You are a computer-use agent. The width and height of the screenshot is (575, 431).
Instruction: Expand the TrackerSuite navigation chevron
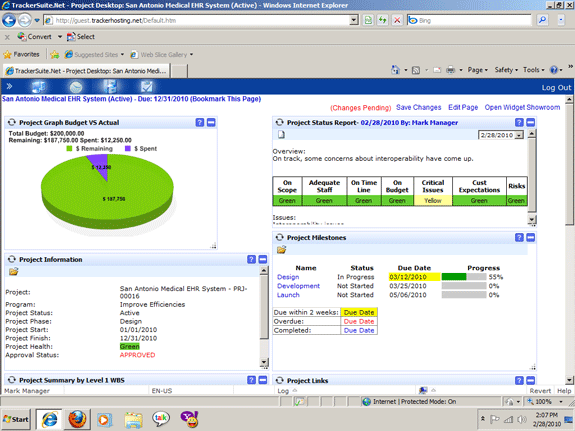pos(9,86)
